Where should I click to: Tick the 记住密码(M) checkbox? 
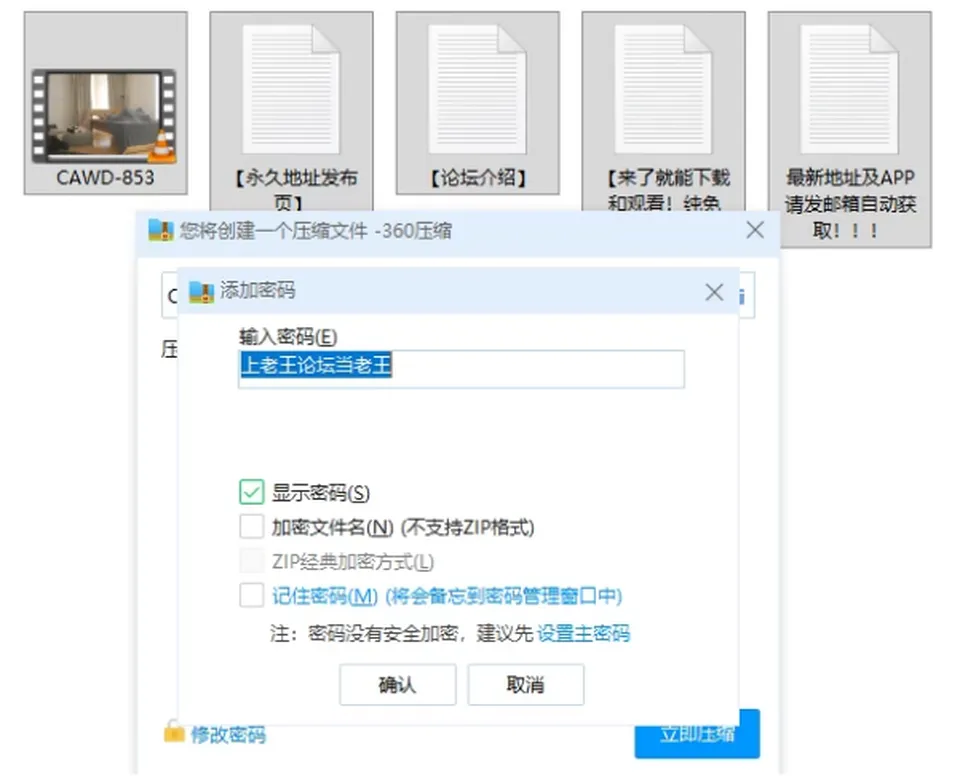point(252,595)
